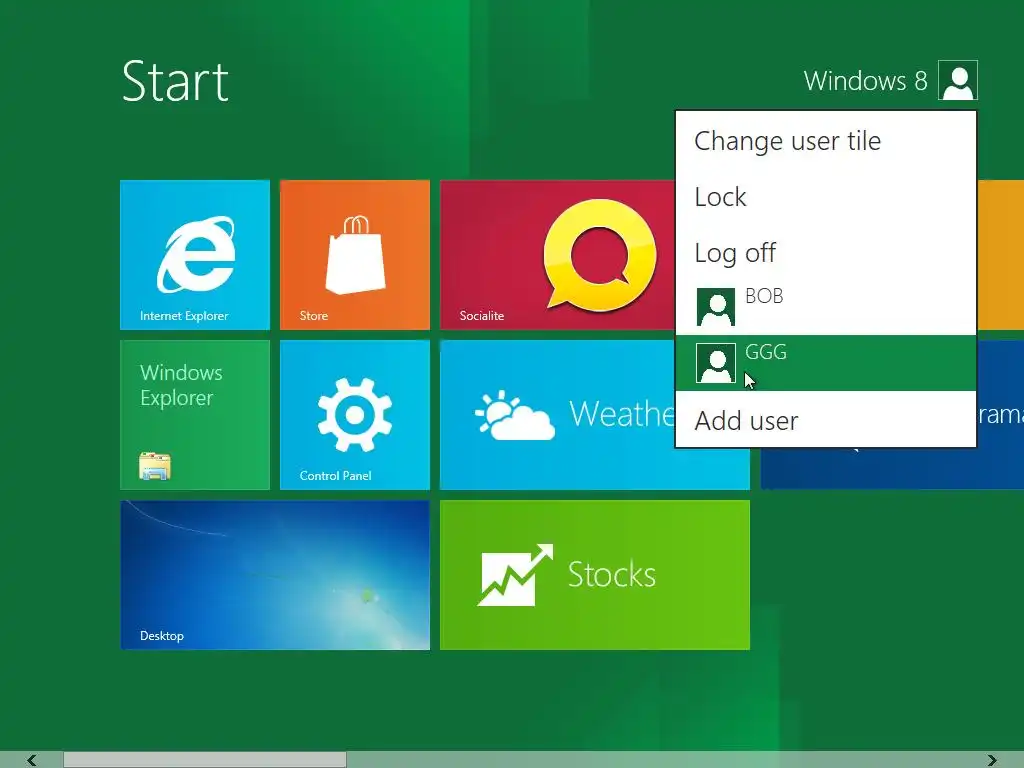Click the folder icon on Windows Explorer tile
Screen dimensions: 1024x768
coord(155,466)
